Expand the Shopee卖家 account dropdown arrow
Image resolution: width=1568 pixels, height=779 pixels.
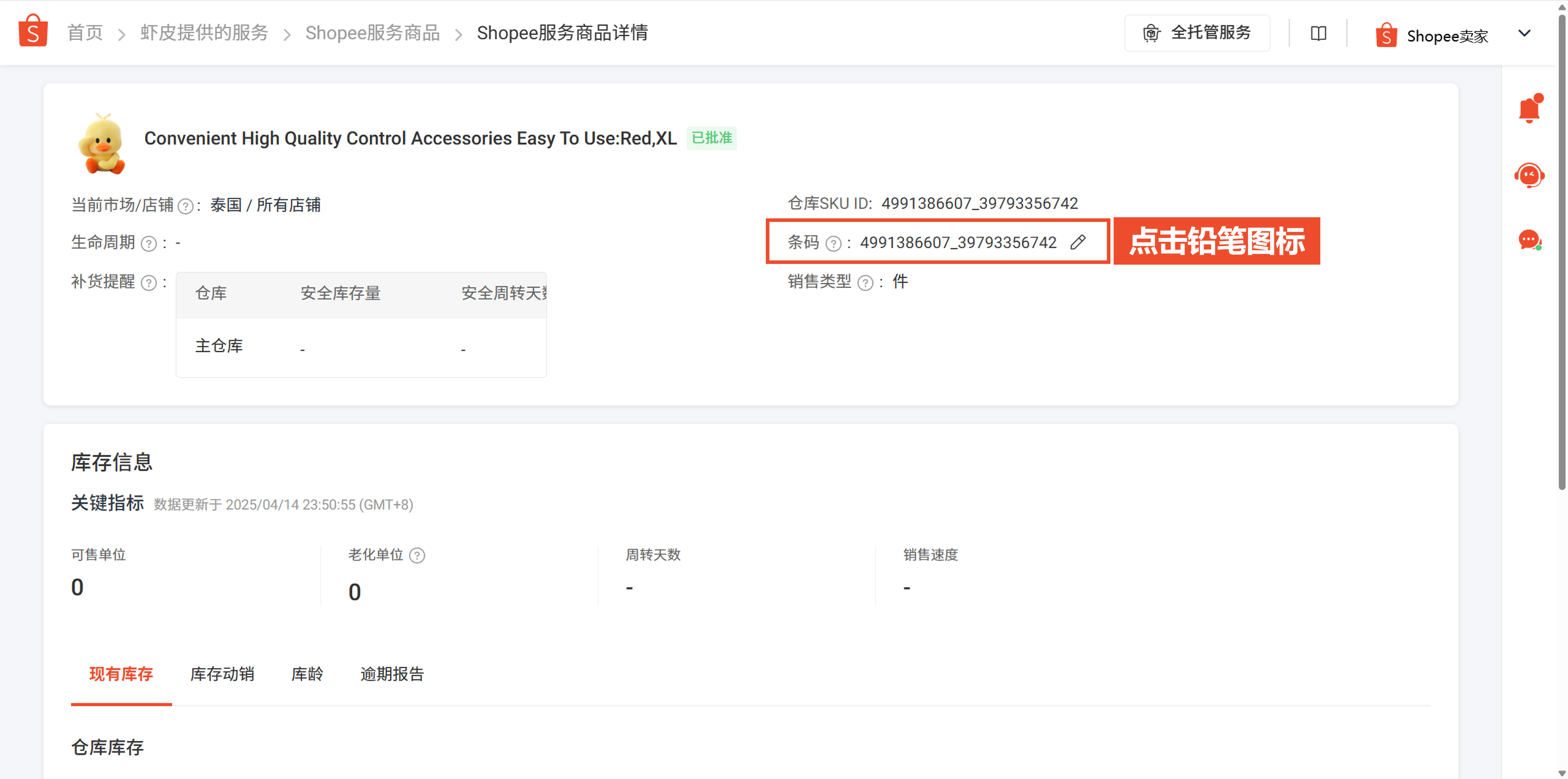coord(1524,33)
